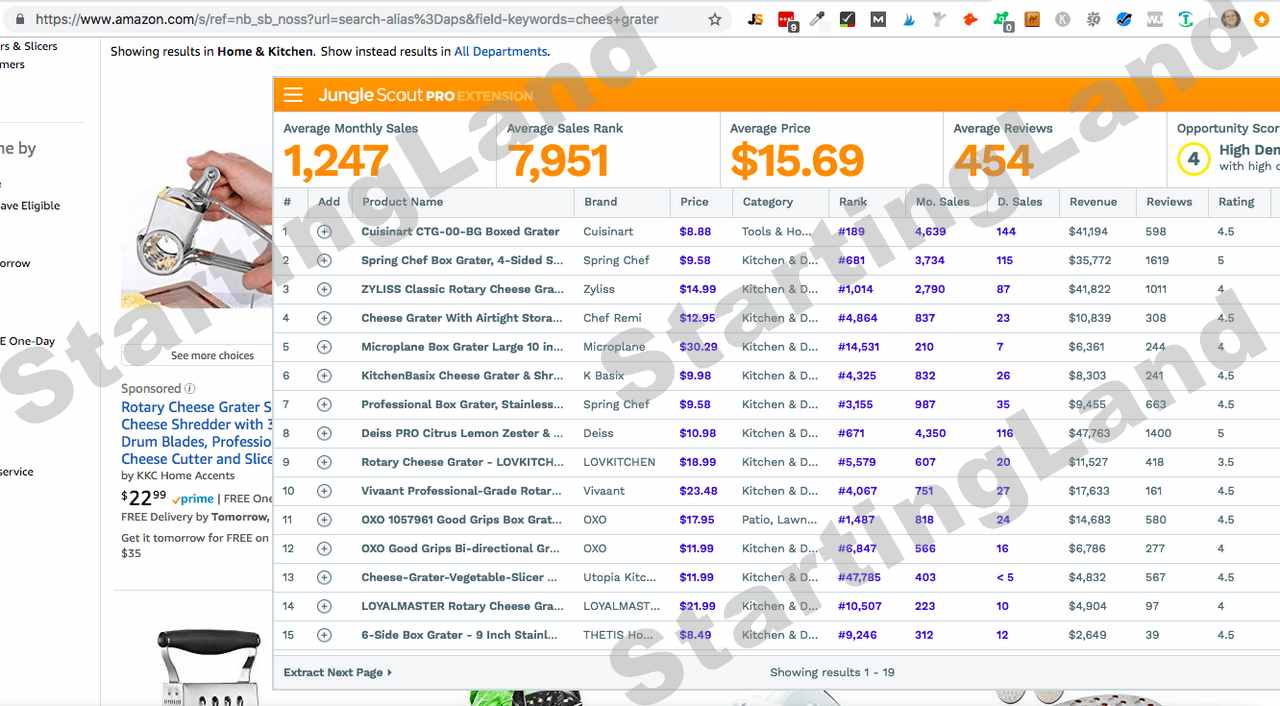Sort table by Product Name column header
1280x706 pixels.
[x=402, y=202]
